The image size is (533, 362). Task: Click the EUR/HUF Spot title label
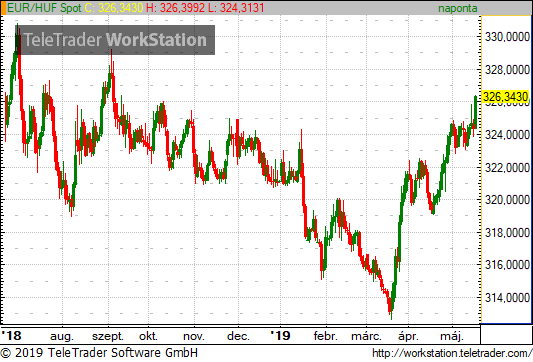tap(44, 8)
